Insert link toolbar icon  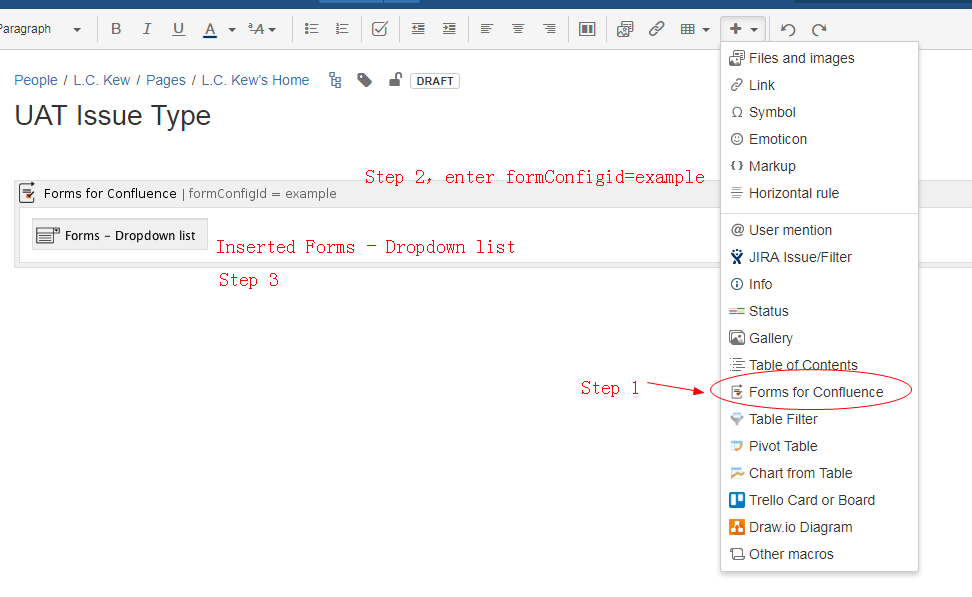click(x=656, y=29)
